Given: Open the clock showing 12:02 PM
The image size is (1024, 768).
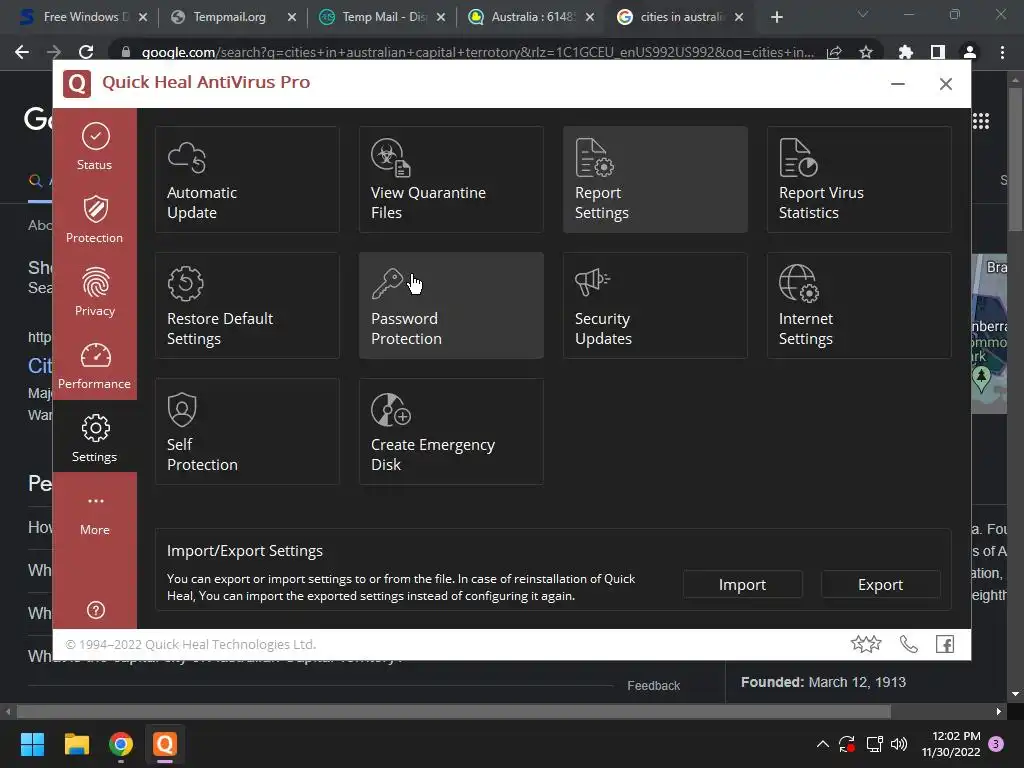Looking at the screenshot, I should 952,744.
